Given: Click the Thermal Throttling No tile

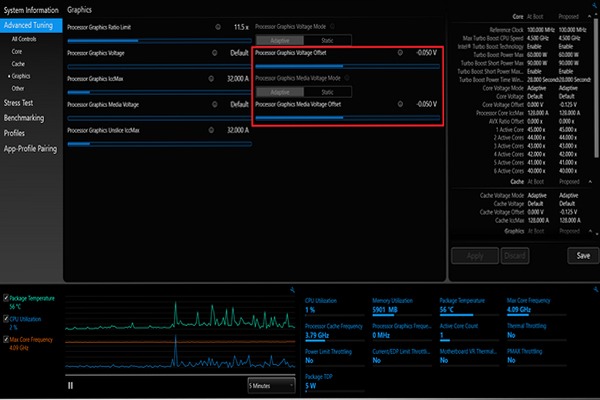Looking at the screenshot, I should [536, 331].
